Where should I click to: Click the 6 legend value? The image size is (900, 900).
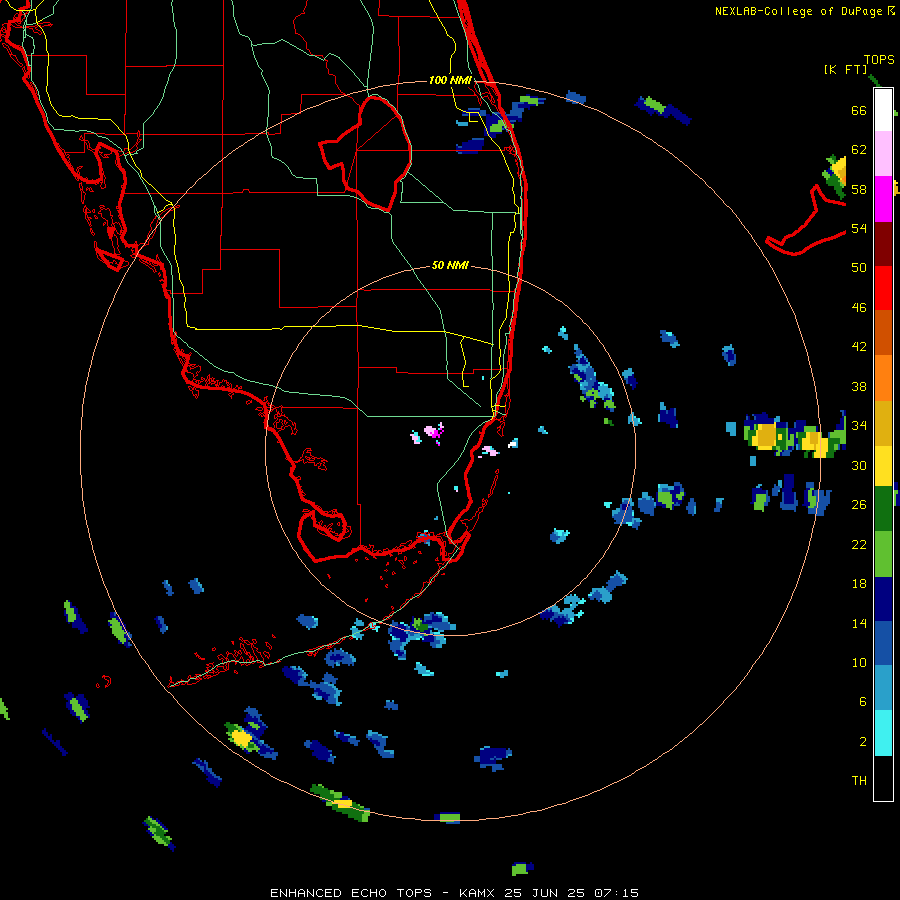coord(863,702)
